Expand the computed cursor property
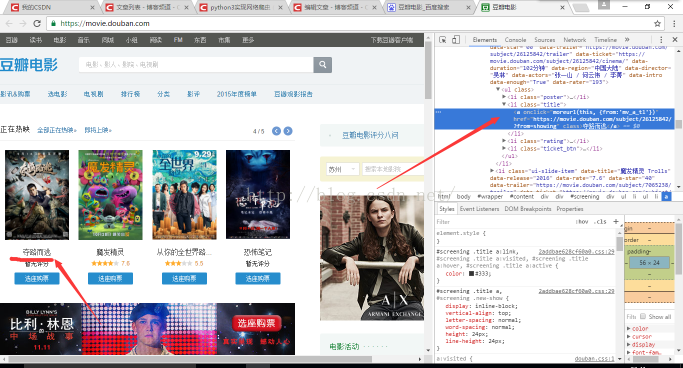Image resolution: width=683 pixels, height=368 pixels. pos(629,336)
